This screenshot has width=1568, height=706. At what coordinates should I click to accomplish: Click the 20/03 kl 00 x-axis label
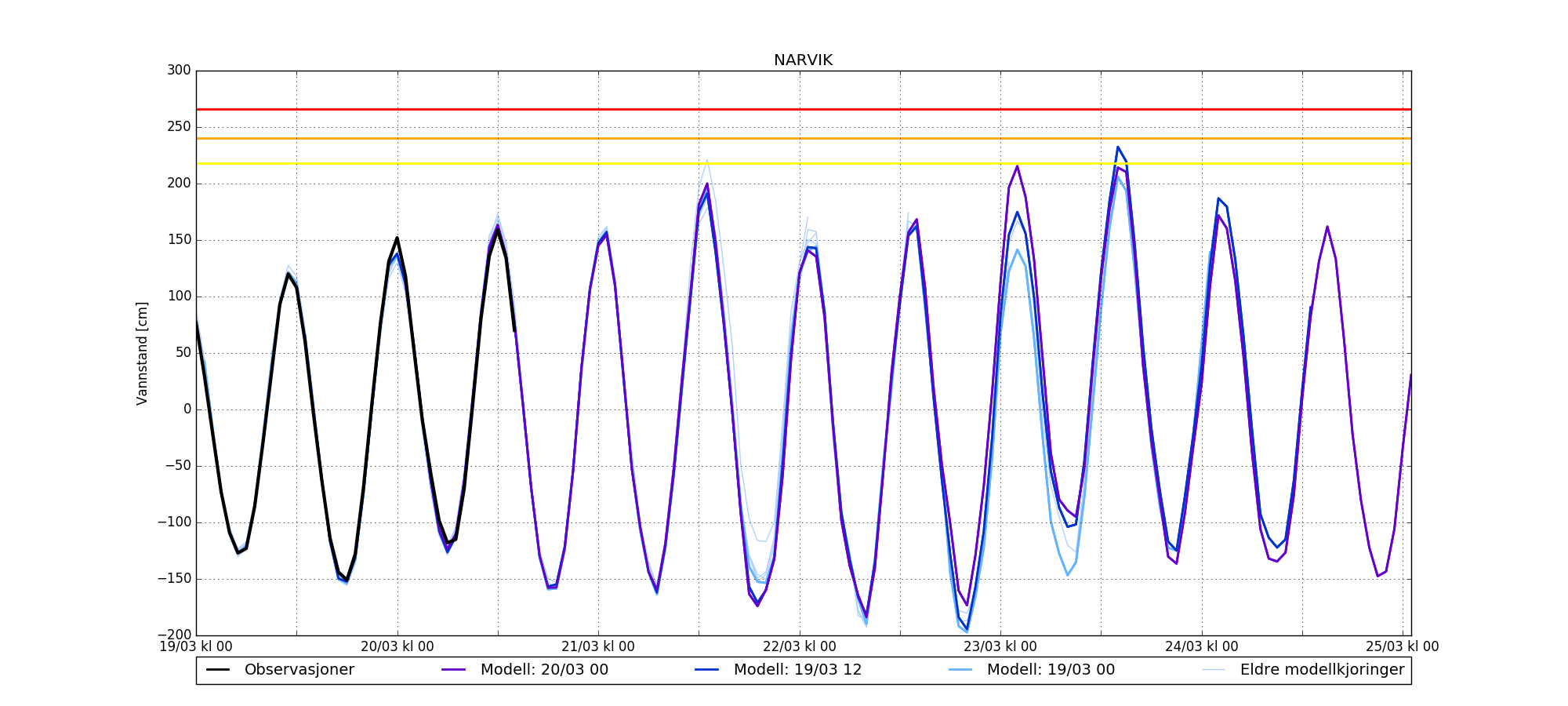397,647
